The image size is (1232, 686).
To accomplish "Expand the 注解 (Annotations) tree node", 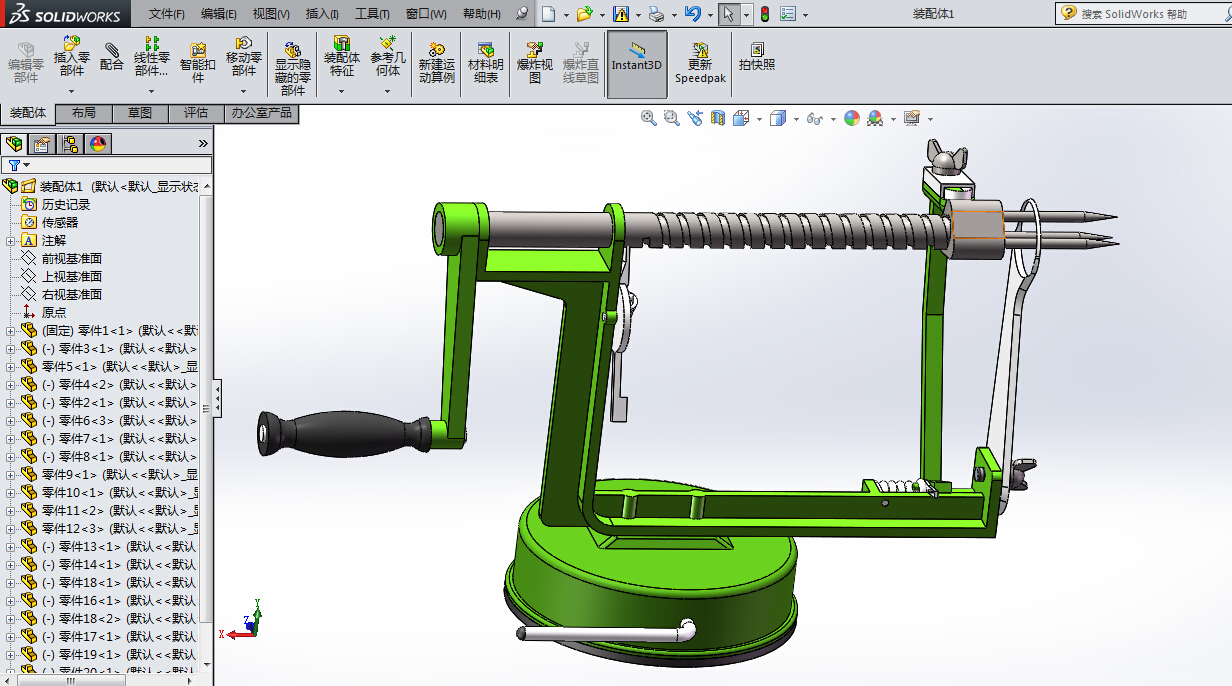I will [11, 241].
